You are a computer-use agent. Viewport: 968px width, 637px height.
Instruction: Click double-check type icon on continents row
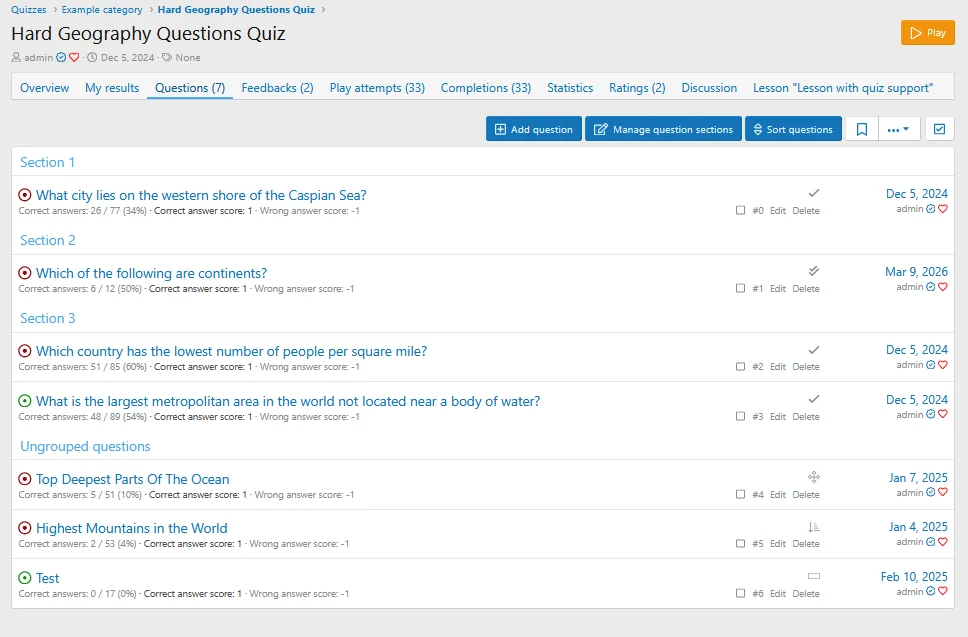pos(814,271)
